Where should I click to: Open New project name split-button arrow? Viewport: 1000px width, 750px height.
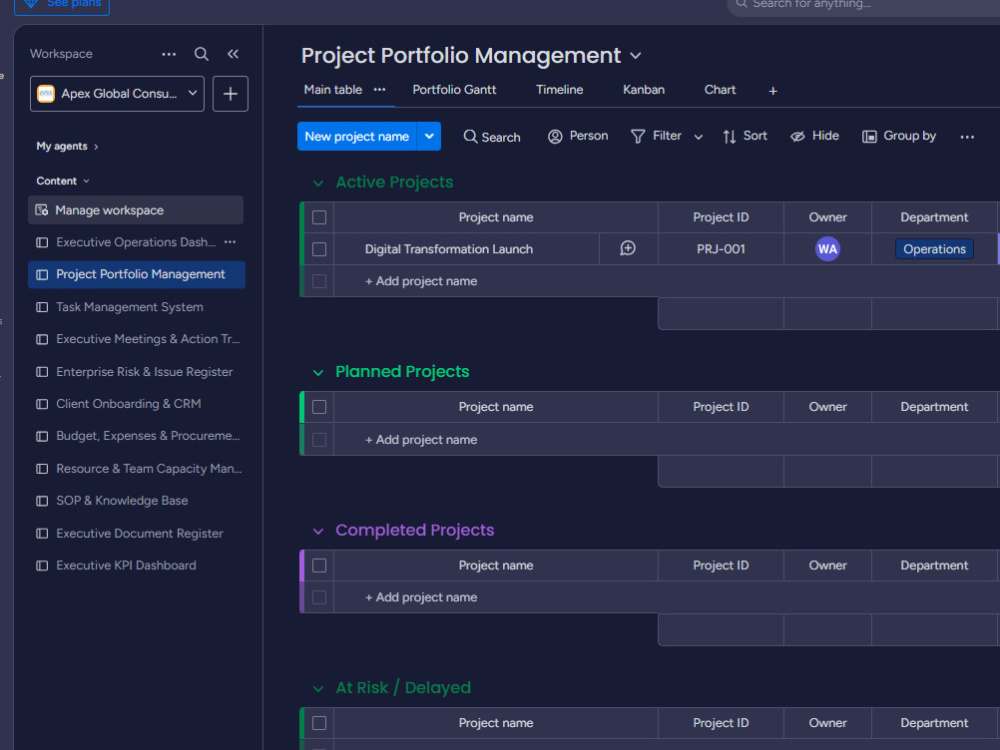(x=429, y=136)
